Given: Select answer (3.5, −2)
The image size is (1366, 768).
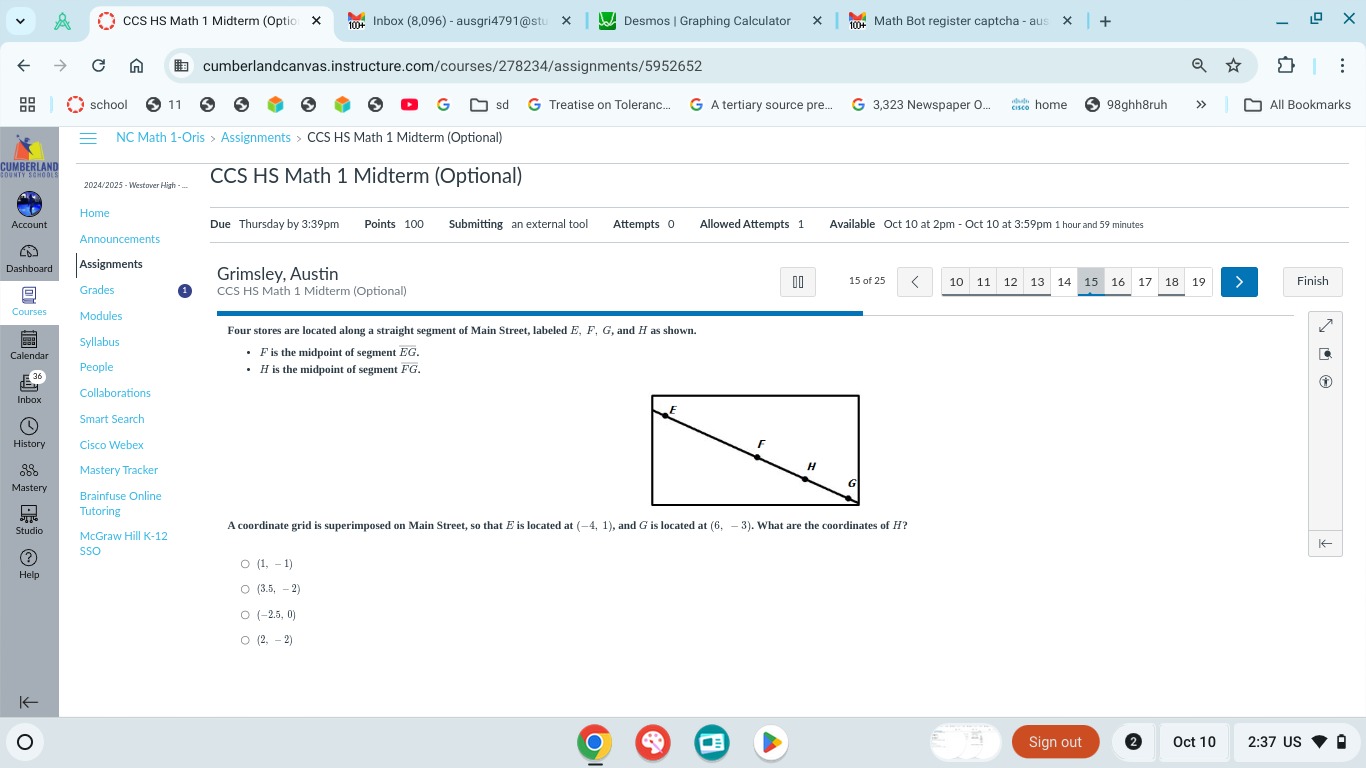Looking at the screenshot, I should click(245, 589).
